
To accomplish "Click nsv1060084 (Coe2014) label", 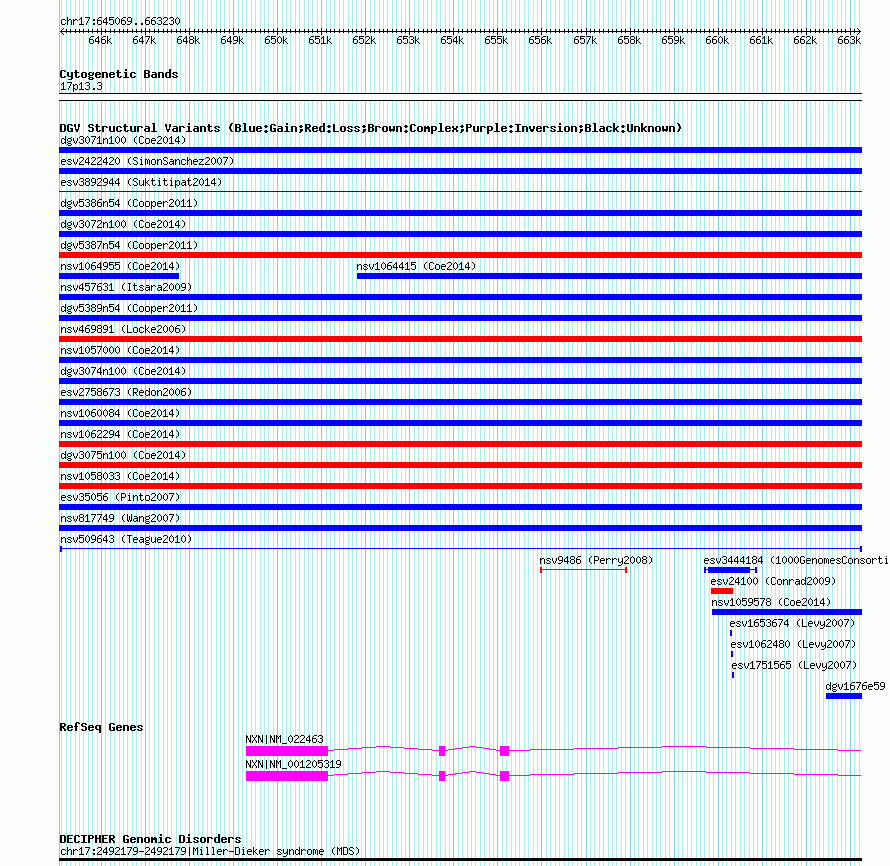I will pos(120,413).
